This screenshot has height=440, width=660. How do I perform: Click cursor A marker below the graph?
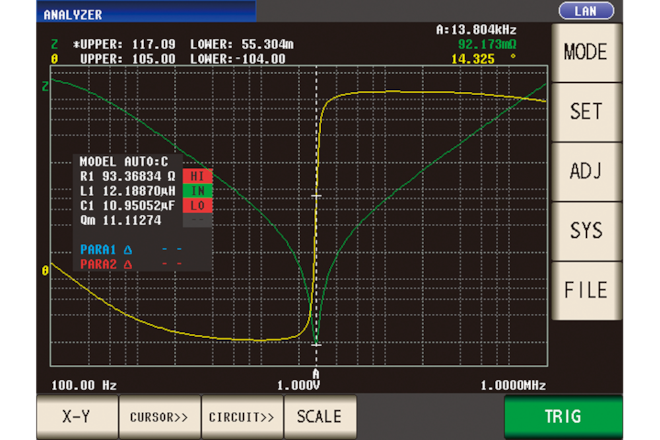point(316,374)
